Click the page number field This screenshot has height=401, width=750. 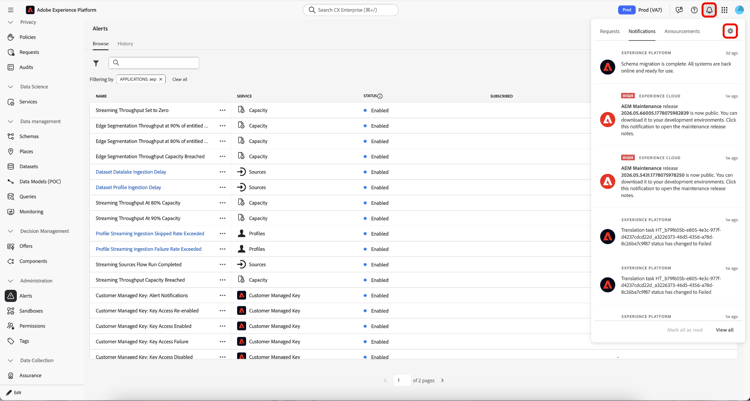tap(402, 380)
